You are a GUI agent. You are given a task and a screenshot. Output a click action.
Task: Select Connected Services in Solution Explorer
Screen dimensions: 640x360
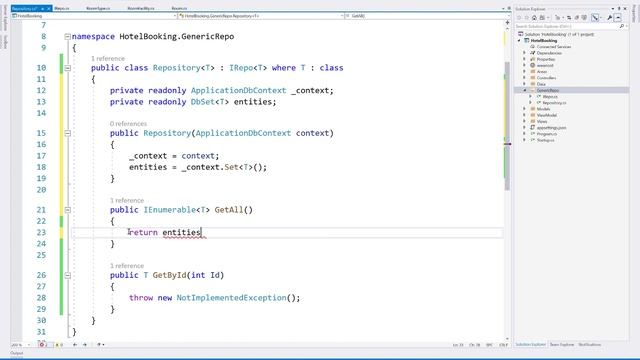[x=554, y=47]
